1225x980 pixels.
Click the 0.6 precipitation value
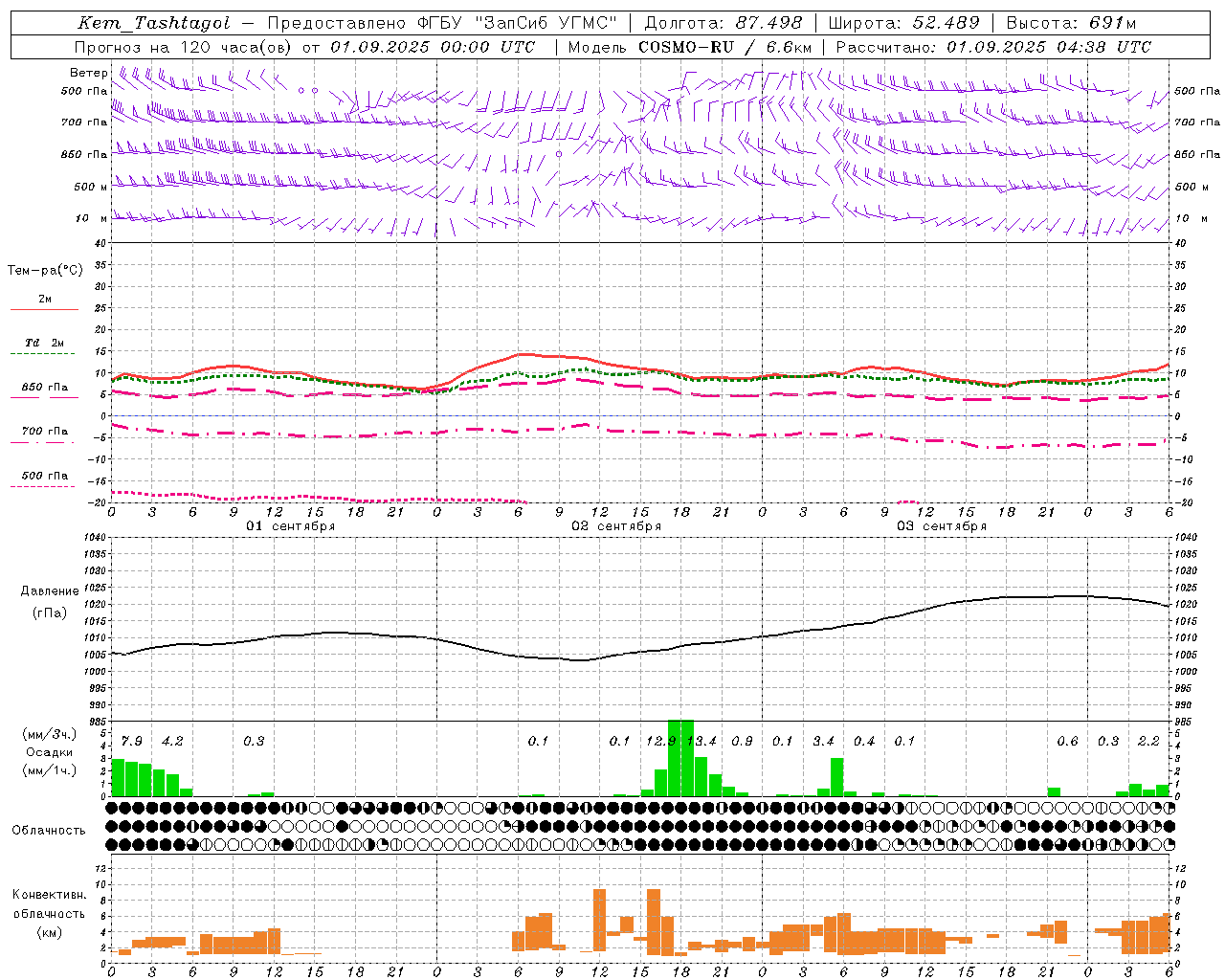[1067, 741]
